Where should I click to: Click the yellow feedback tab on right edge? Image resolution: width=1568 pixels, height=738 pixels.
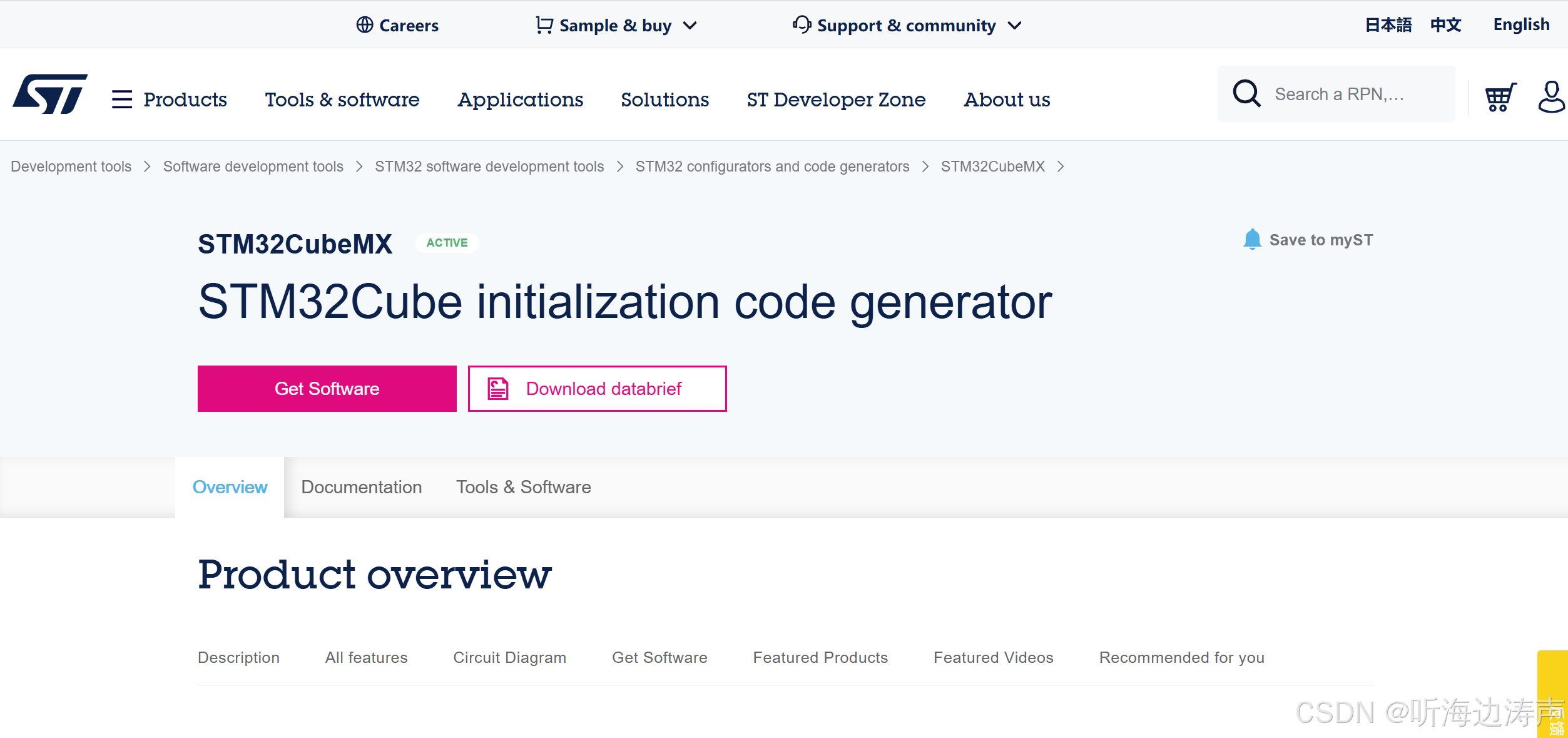(1552, 694)
